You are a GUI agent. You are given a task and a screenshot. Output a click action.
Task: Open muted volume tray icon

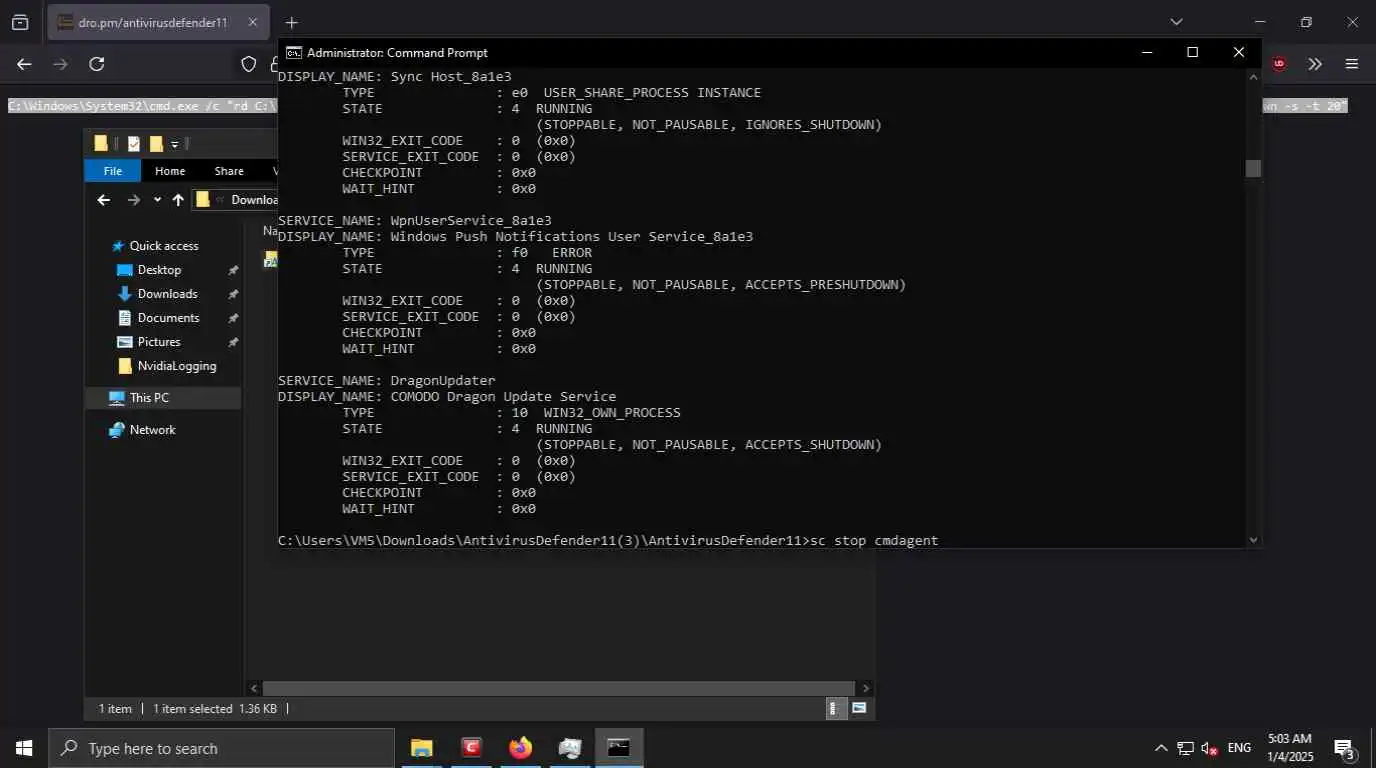(x=1210, y=748)
